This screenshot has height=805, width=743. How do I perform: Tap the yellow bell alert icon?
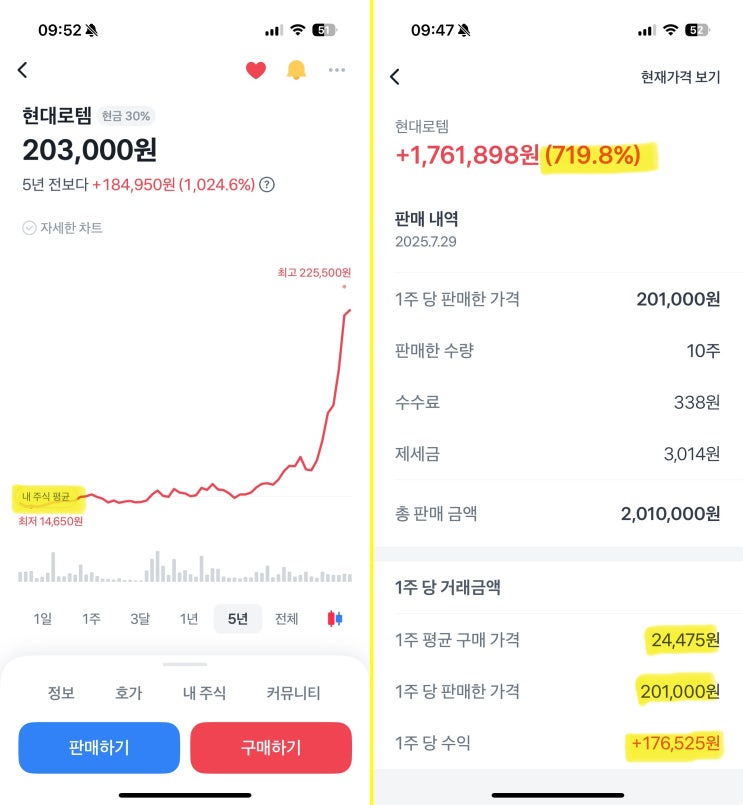296,70
